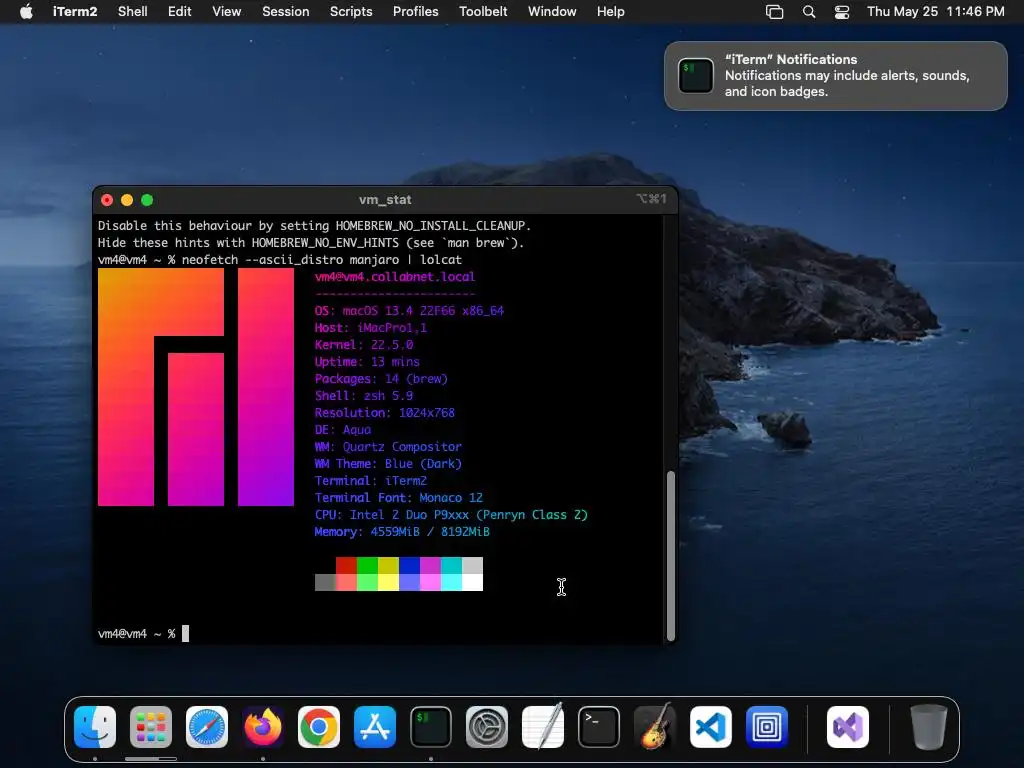This screenshot has height=768, width=1024.
Task: Click the "OS: macOS 13.4 22F66 x86_64" line
Action: click(409, 311)
